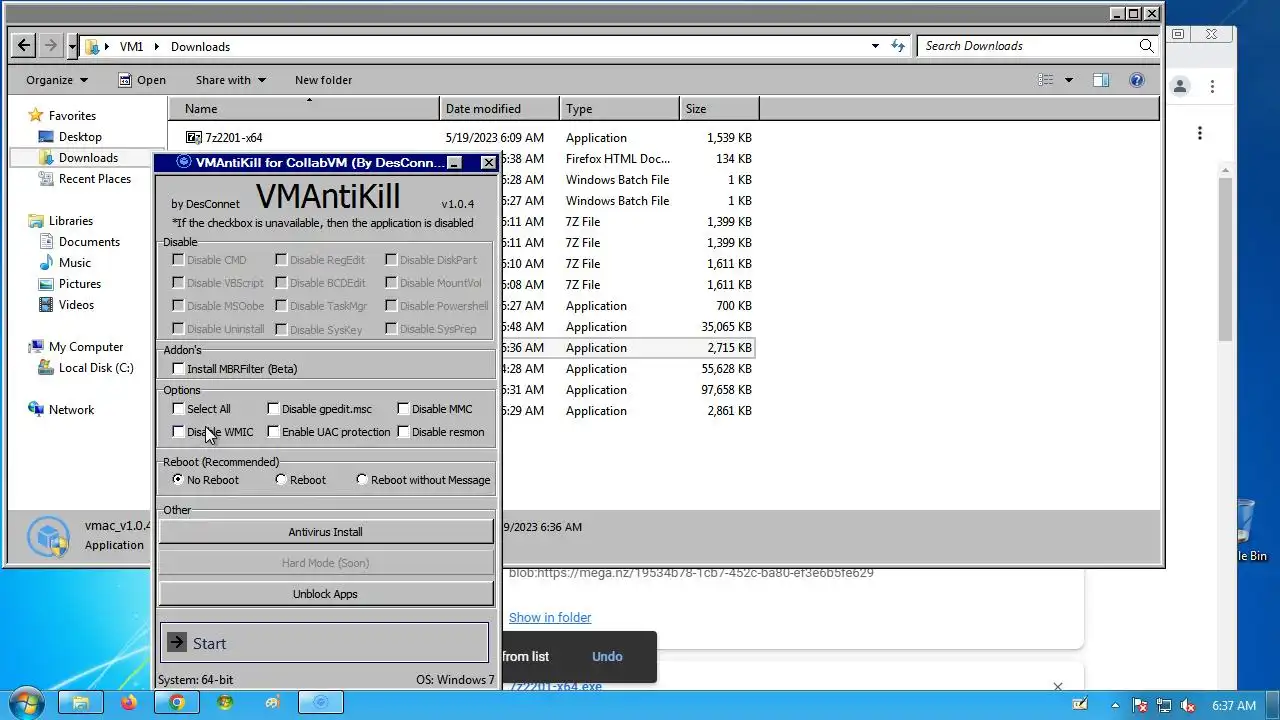Screen dimensions: 1280x720
Task: Choose Reboot without Message radio option
Action: coord(362,480)
